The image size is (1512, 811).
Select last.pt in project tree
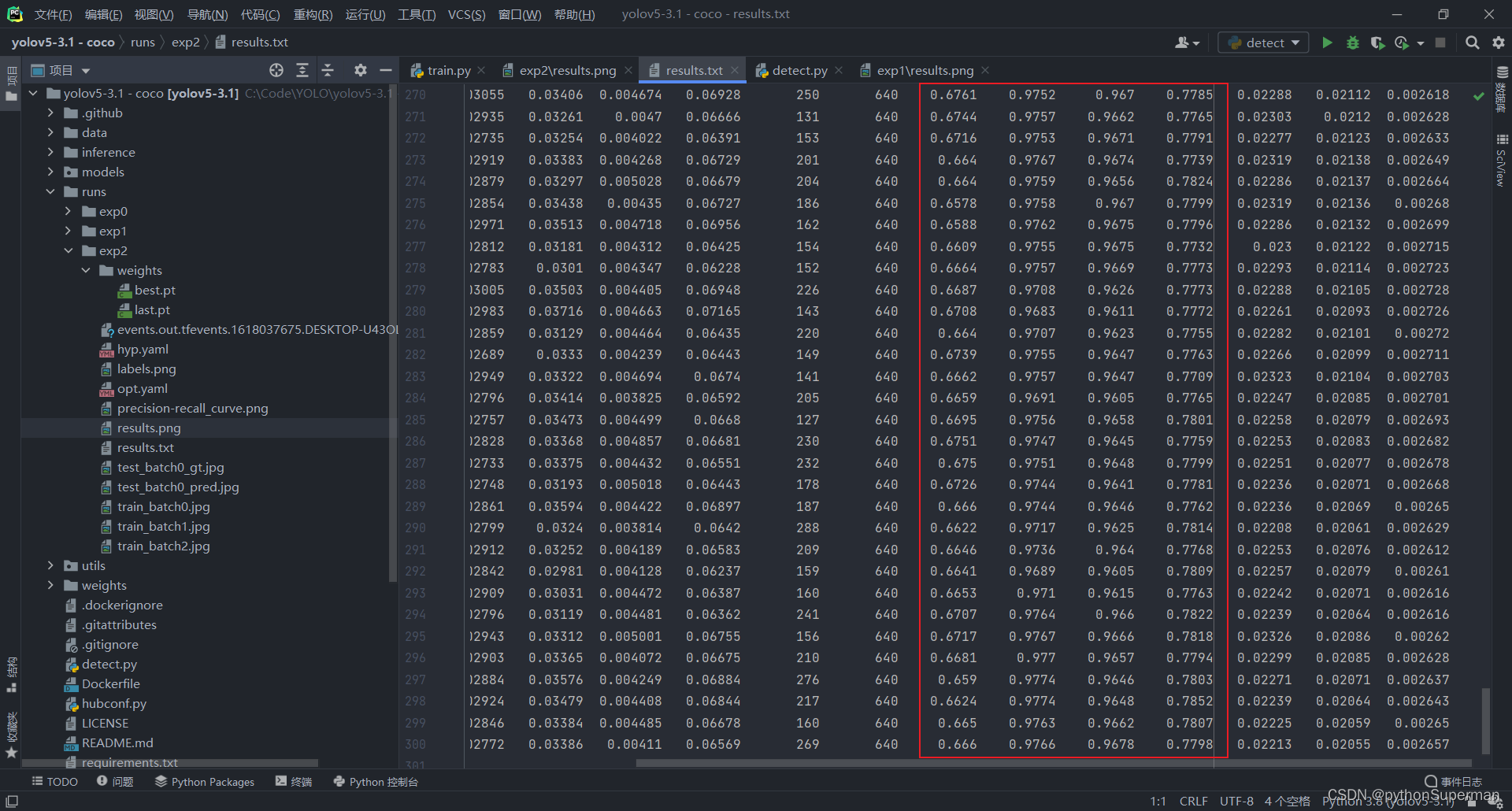coord(151,309)
